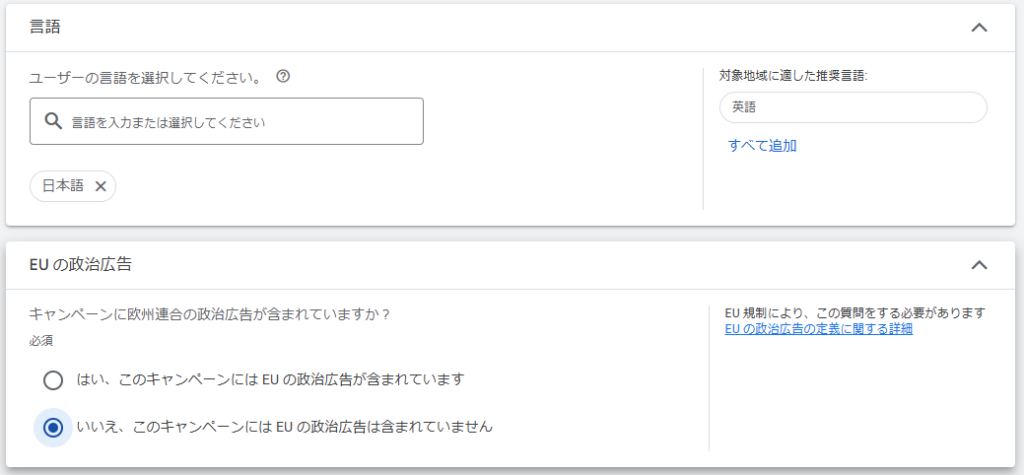Click the 言語 section header title
Screen dimensions: 1024x475
[45, 27]
